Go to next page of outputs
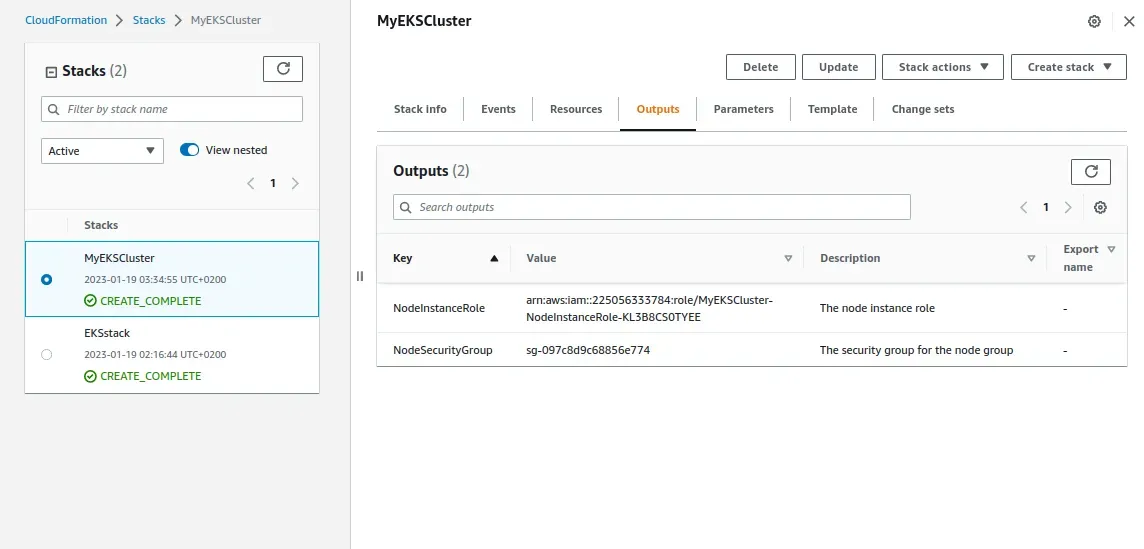The height and width of the screenshot is (549, 1144). tap(1068, 208)
